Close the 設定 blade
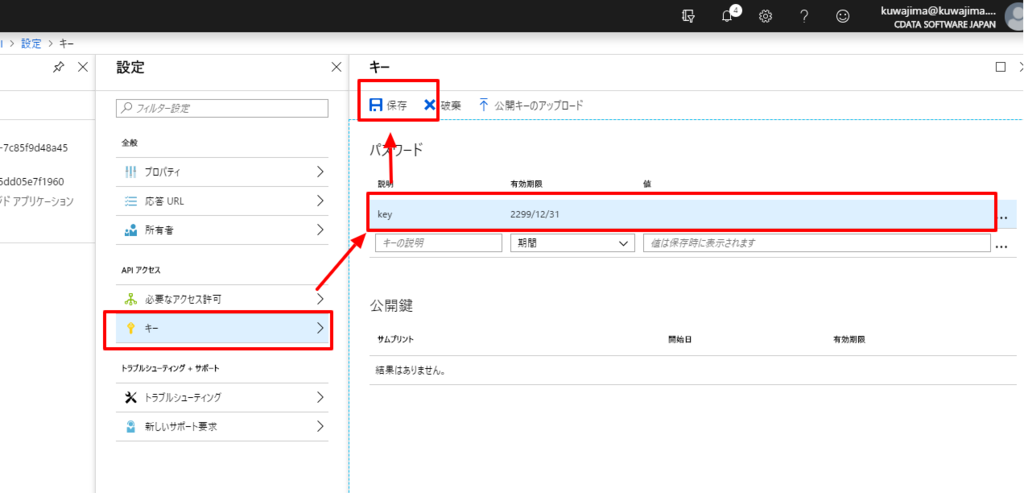The height and width of the screenshot is (493, 1024). [x=336, y=67]
